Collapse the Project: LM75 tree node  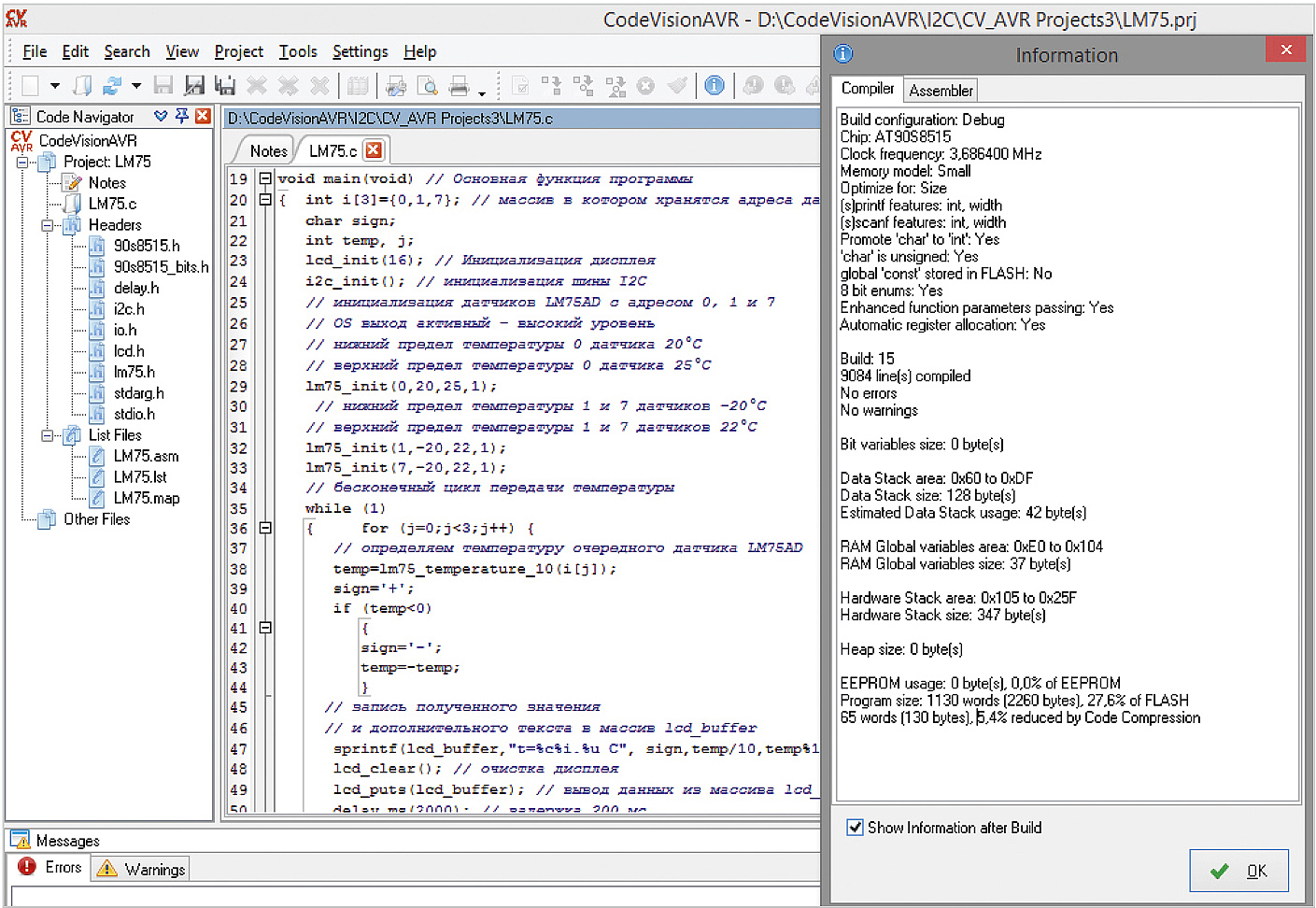[x=21, y=162]
